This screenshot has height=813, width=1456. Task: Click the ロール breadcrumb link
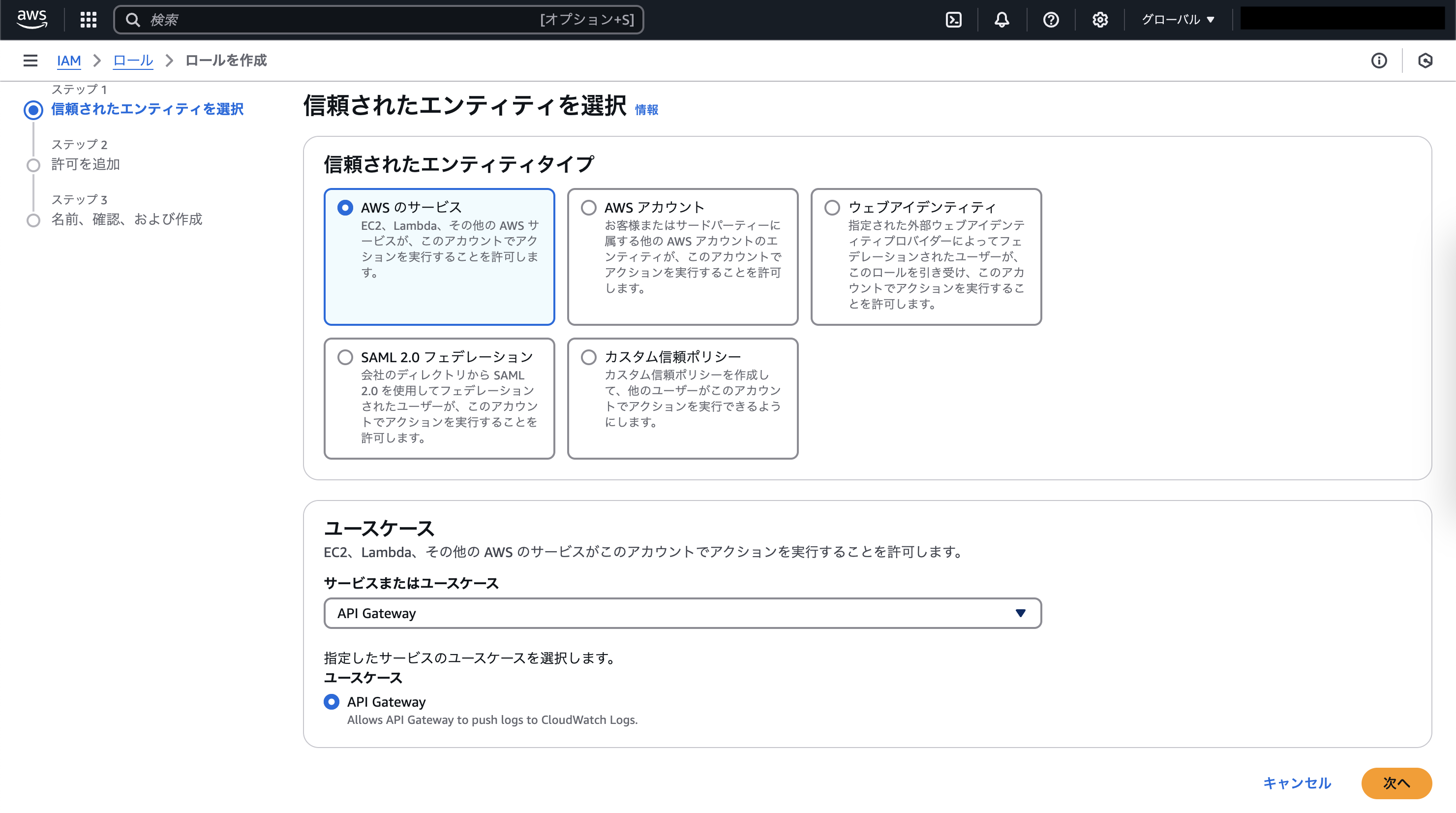point(133,61)
